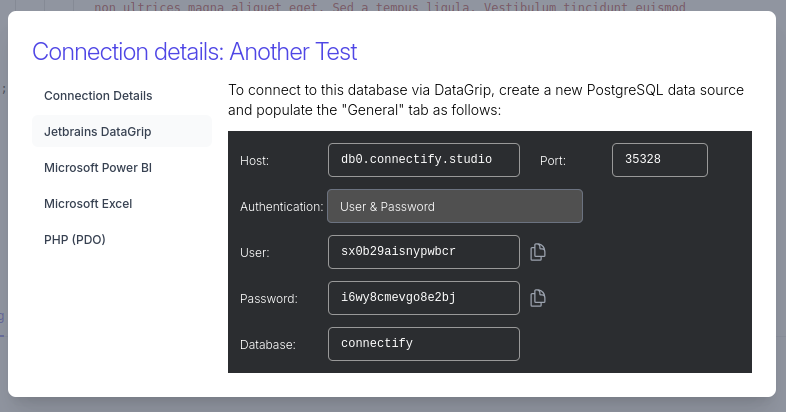Click the Database field containing connectify
The image size is (786, 412).
pyautogui.click(x=424, y=344)
